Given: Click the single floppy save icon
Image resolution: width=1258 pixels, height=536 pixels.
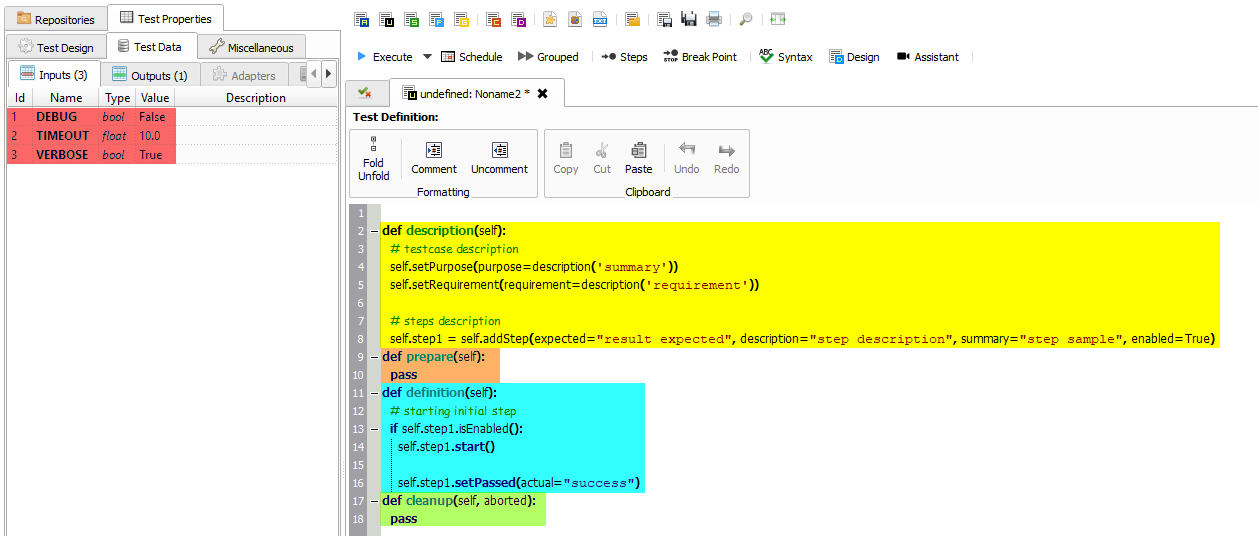Looking at the screenshot, I should pyautogui.click(x=664, y=19).
